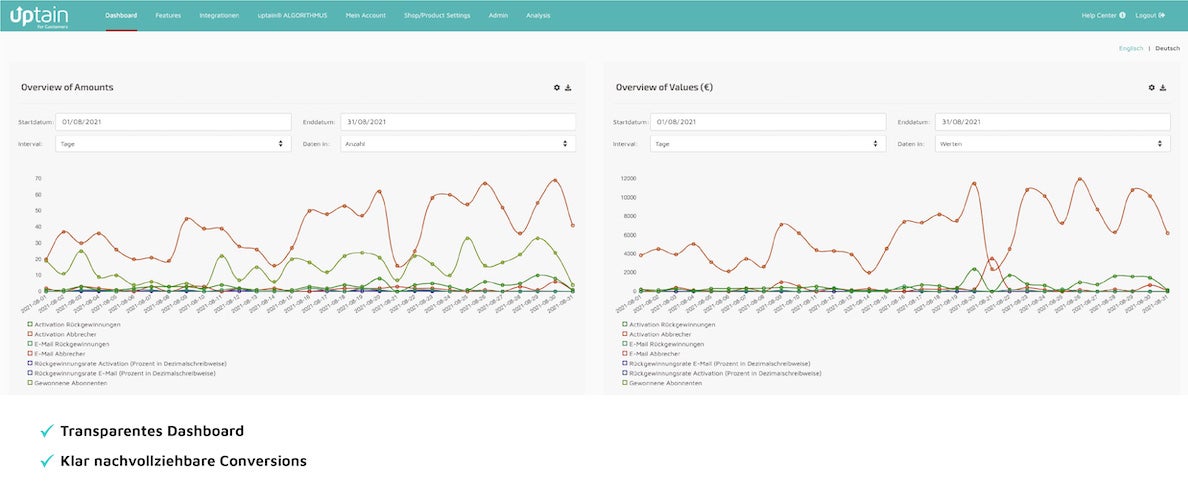Expand the 'Daten in' Anzahl dropdown
Screen dimensions: 1188x500
(x=457, y=144)
